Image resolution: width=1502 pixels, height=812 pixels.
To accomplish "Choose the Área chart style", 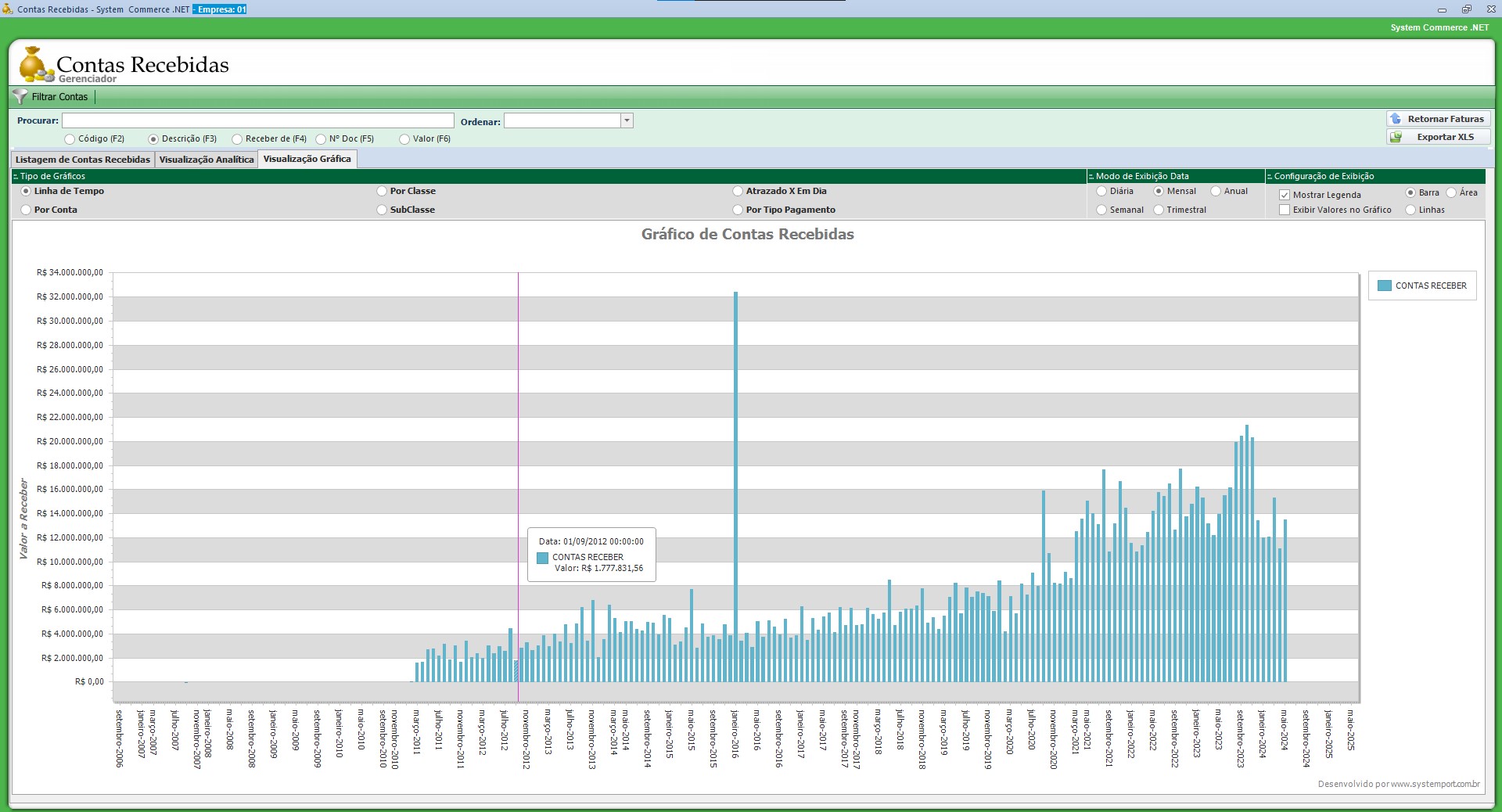I will click(1451, 192).
